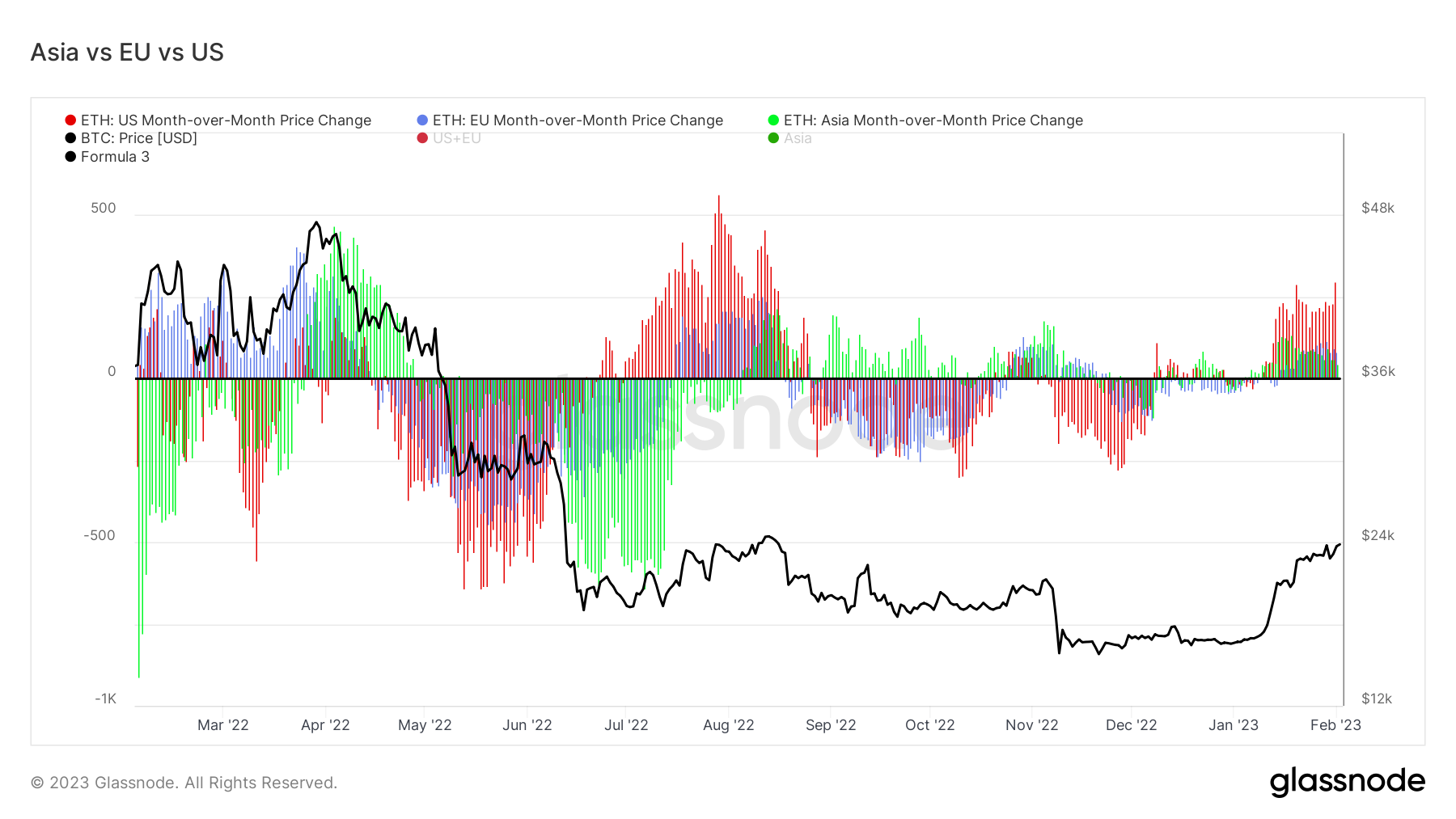Image resolution: width=1456 pixels, height=819 pixels.
Task: Open the glassnode logo link
Action: point(1347,782)
